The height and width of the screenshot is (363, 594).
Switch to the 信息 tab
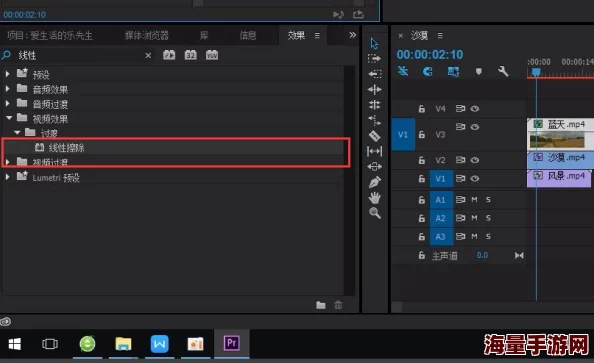[x=248, y=36]
